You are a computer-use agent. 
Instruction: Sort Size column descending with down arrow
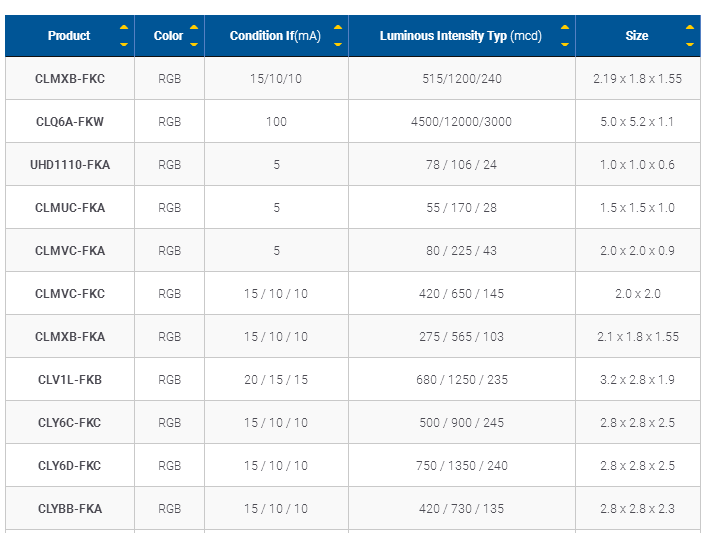690,44
